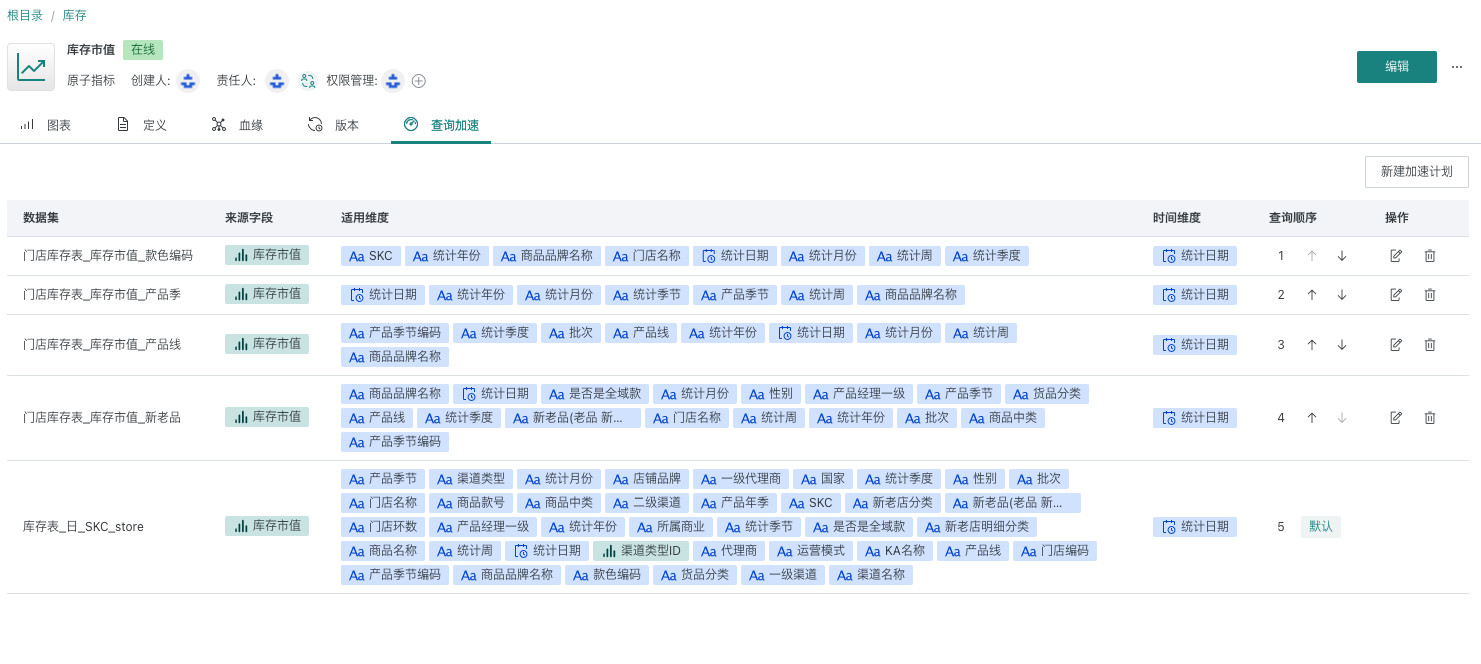
Task: Open the more options ellipsis menu
Action: pos(1457,67)
